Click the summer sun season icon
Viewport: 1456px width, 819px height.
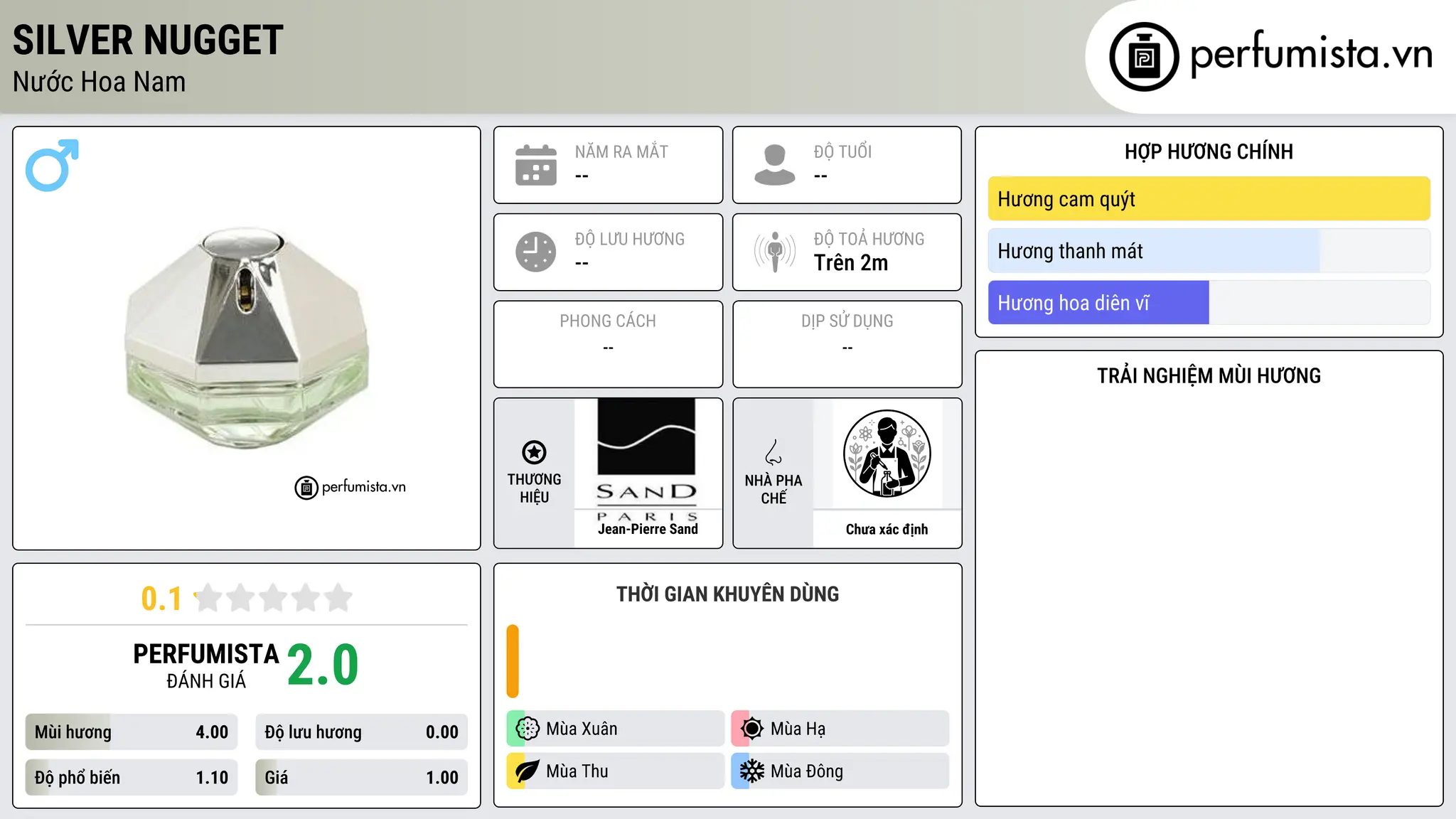pyautogui.click(x=752, y=729)
